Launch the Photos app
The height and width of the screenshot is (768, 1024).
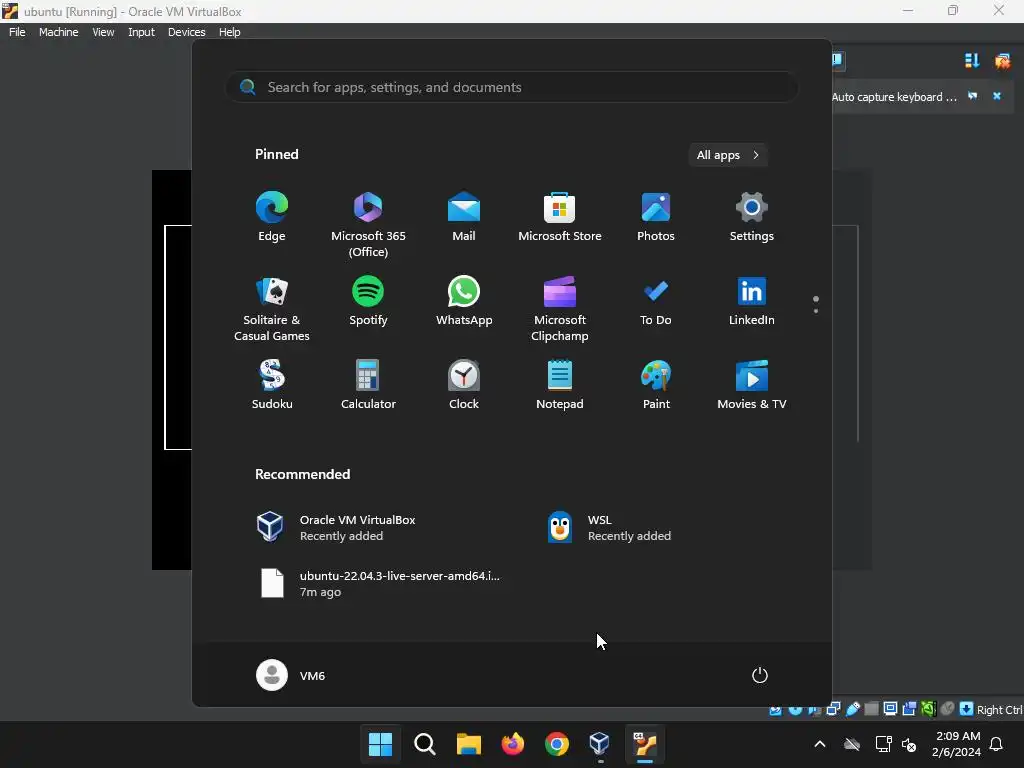(x=656, y=217)
